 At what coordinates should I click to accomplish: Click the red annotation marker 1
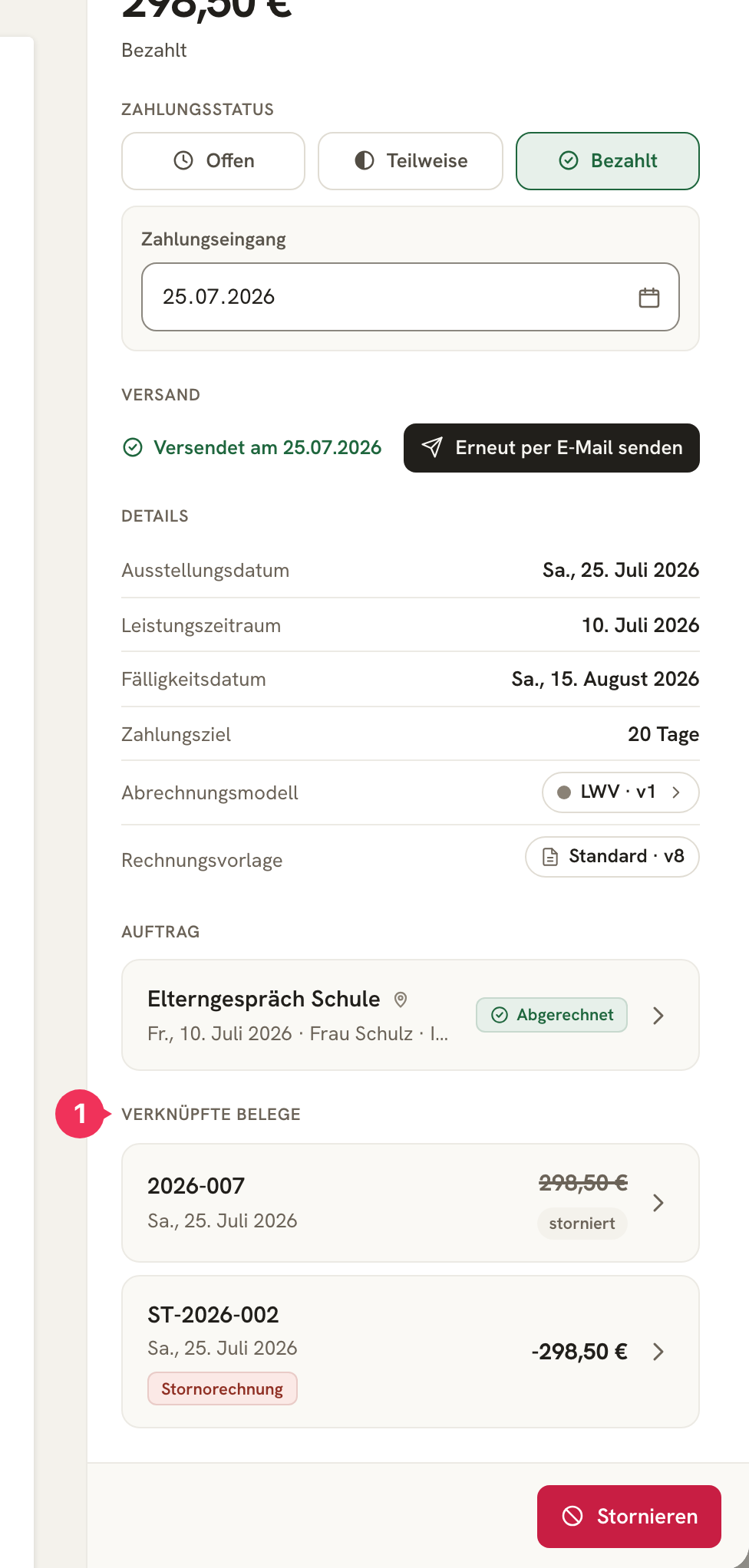(x=80, y=1114)
